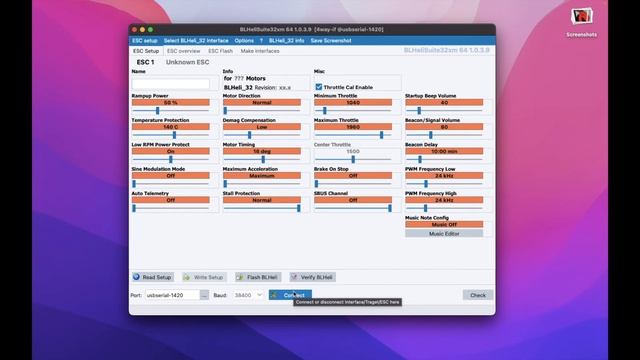The image size is (640, 360).
Task: Click the Verify BLHeli button
Action: coord(313,277)
